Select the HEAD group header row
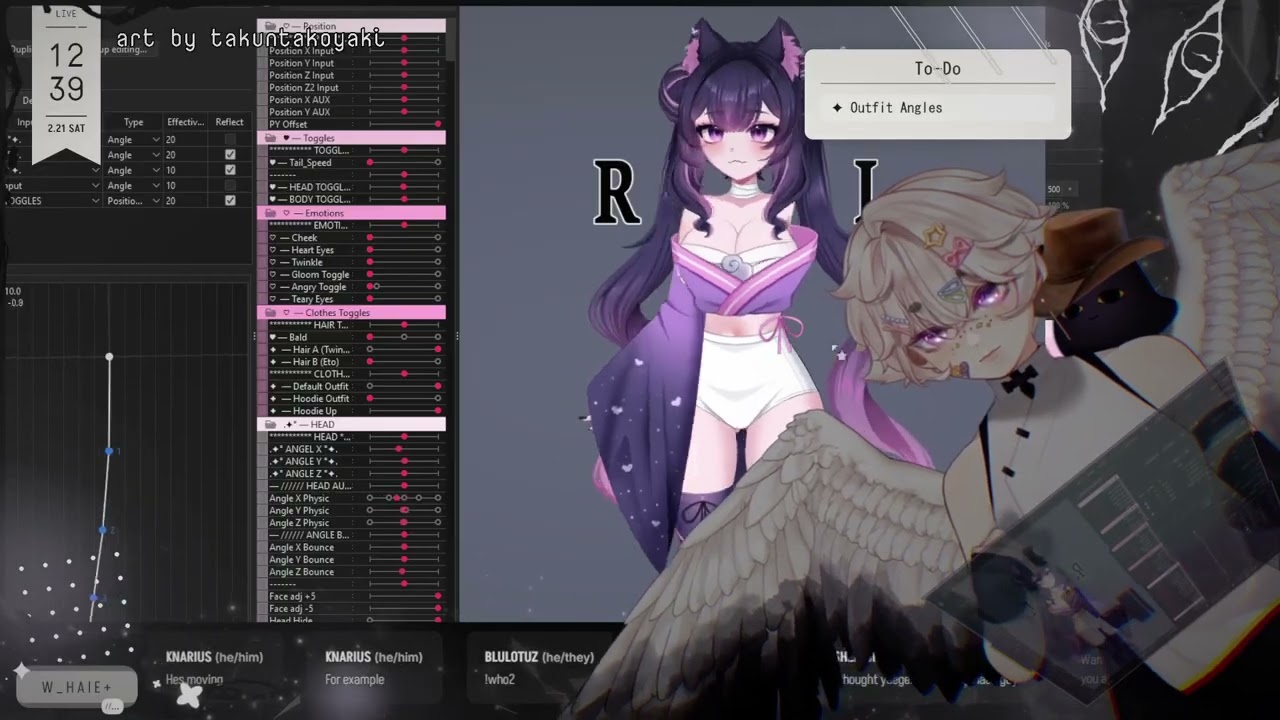 [x=352, y=424]
